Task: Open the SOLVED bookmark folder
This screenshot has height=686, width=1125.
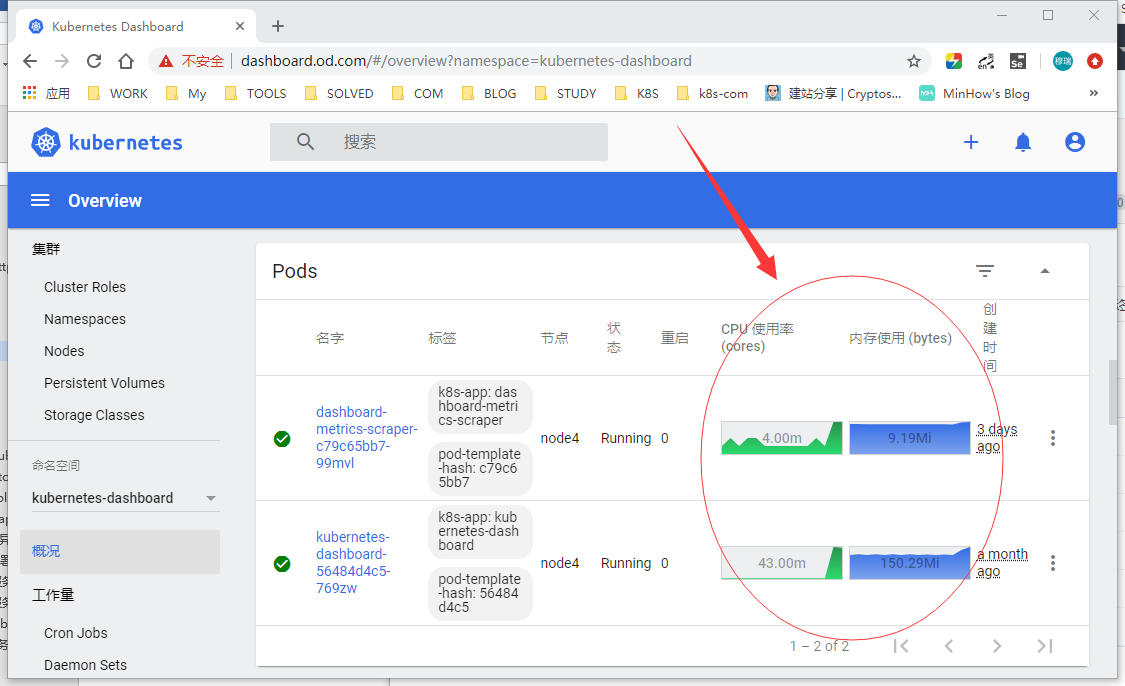Action: 339,93
